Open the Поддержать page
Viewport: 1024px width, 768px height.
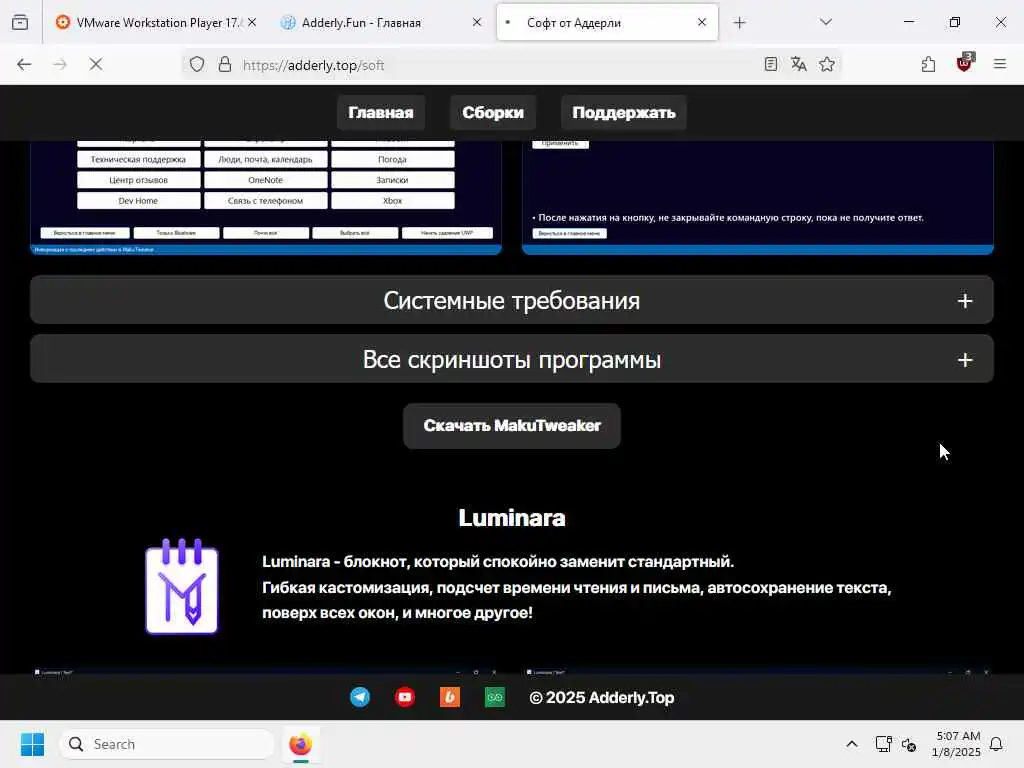[624, 113]
